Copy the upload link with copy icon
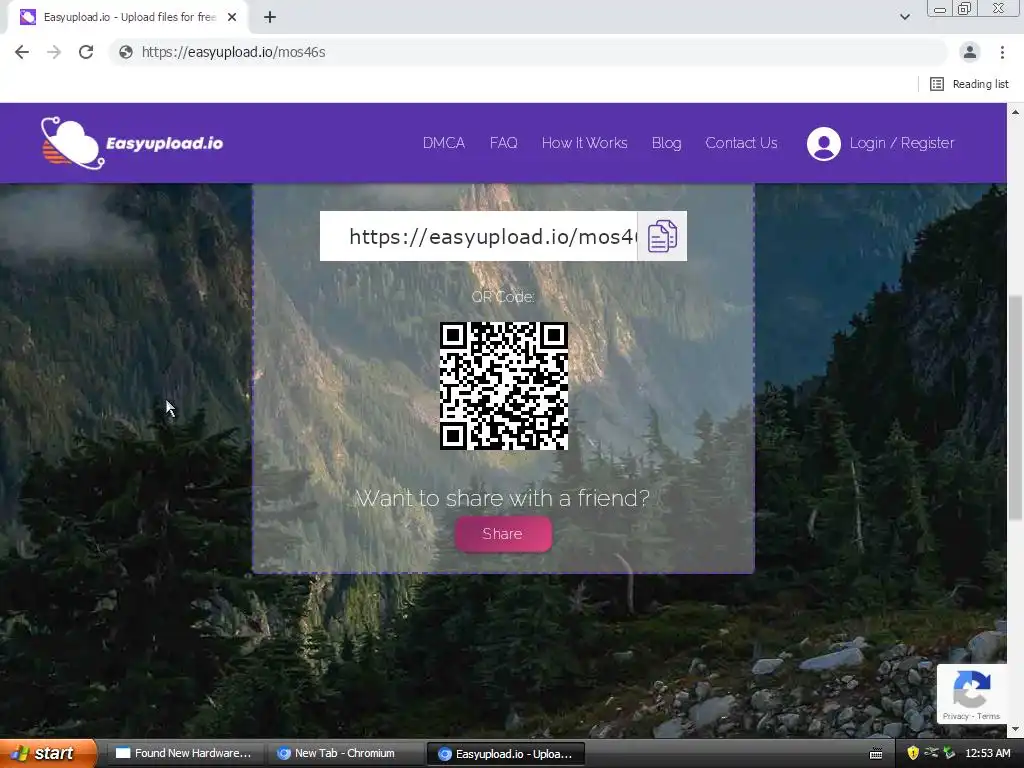The height and width of the screenshot is (768, 1024). point(662,236)
